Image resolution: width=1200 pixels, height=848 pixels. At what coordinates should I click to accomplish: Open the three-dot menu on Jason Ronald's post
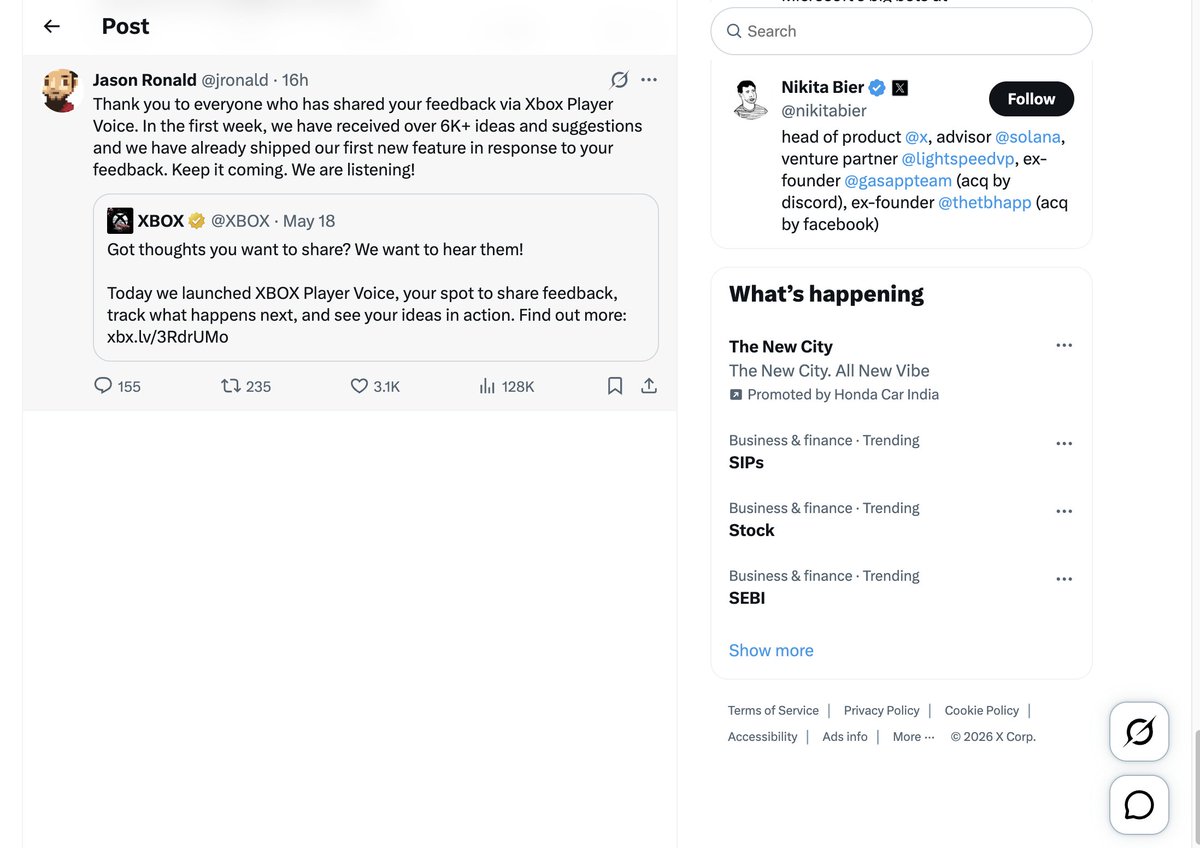[x=649, y=80]
